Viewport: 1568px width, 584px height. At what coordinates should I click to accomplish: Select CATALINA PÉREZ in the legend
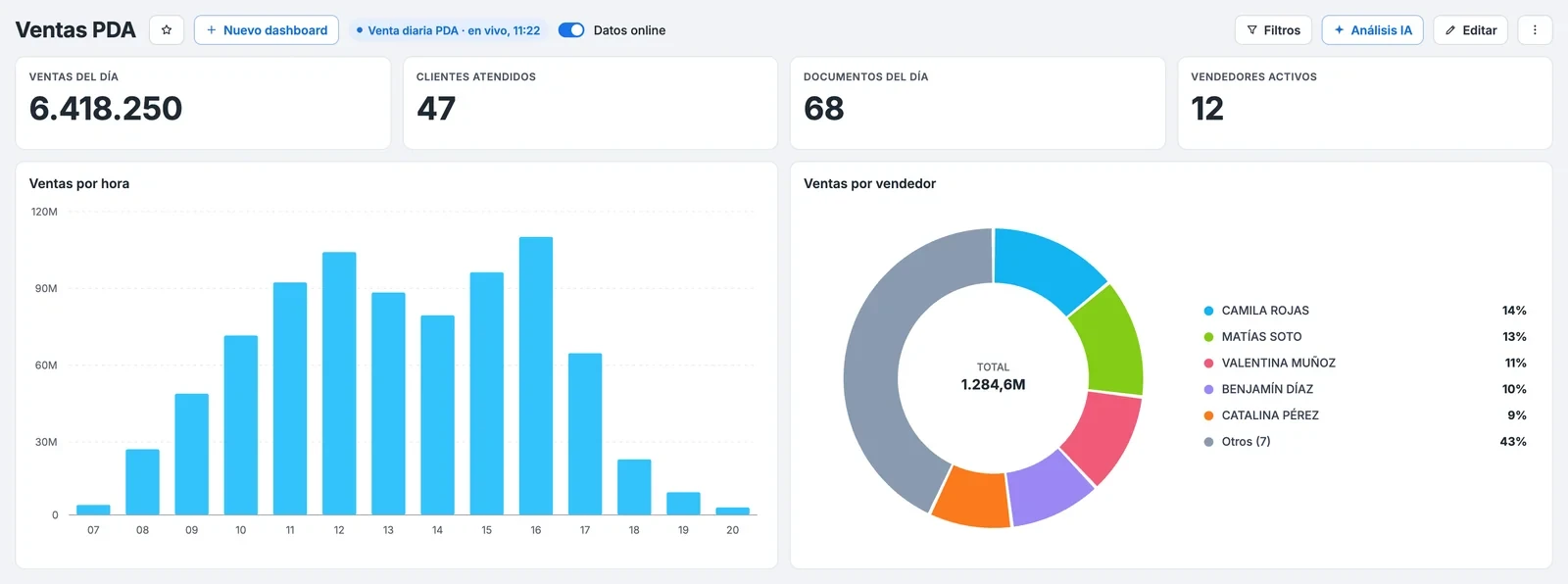tap(1270, 415)
